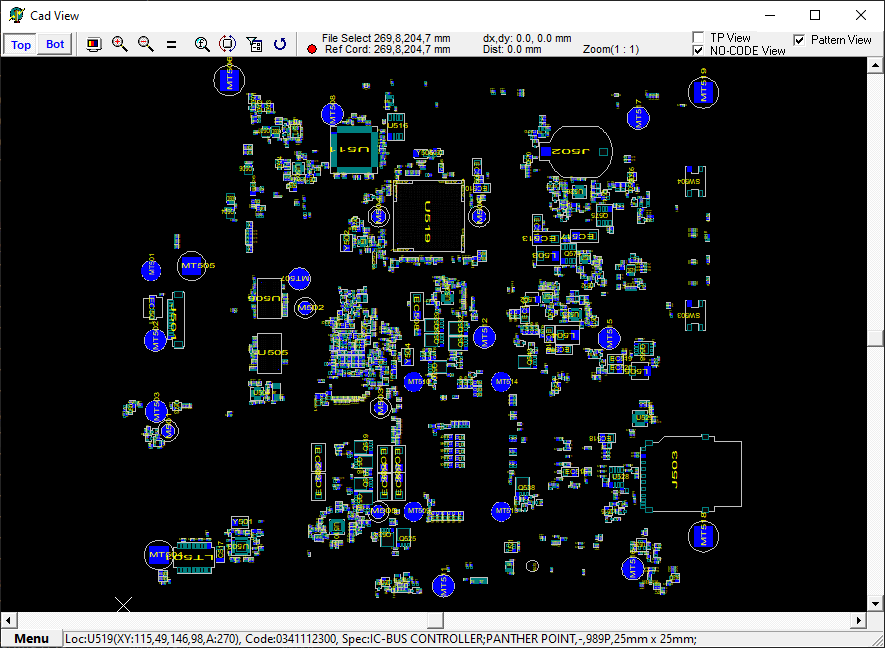
Task: Open the Menu button in status bar
Action: [x=31, y=639]
